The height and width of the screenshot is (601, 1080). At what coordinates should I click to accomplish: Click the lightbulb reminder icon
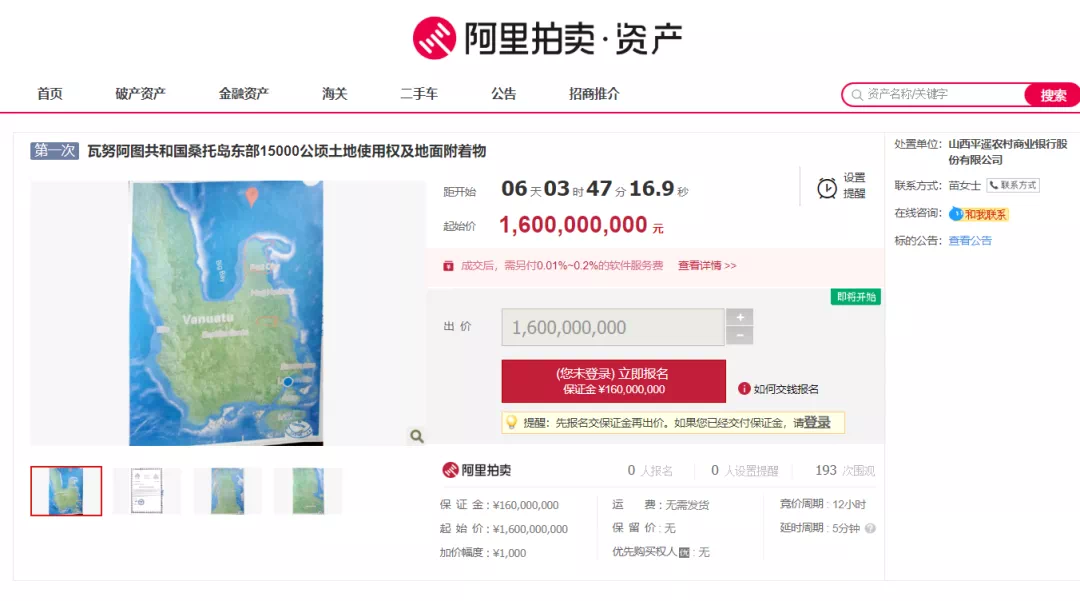click(512, 422)
